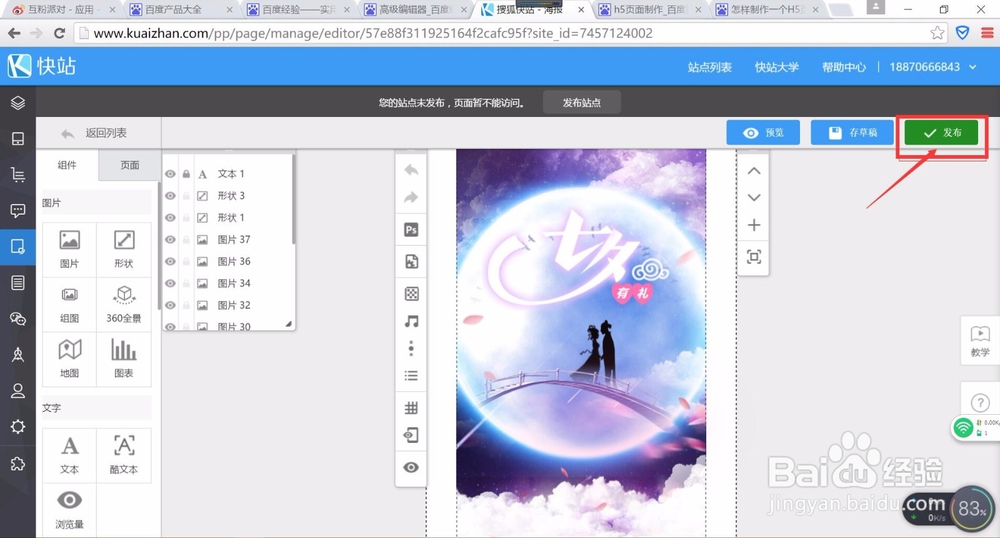Click the puzzle plugin sidebar icon
The width and height of the screenshot is (1000, 538).
(18, 463)
